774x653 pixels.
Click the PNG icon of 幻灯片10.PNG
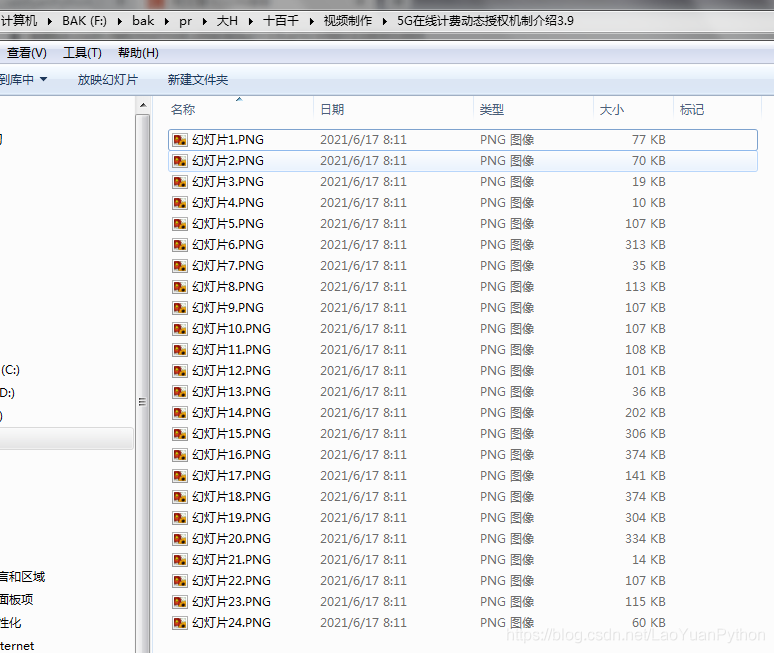[180, 329]
